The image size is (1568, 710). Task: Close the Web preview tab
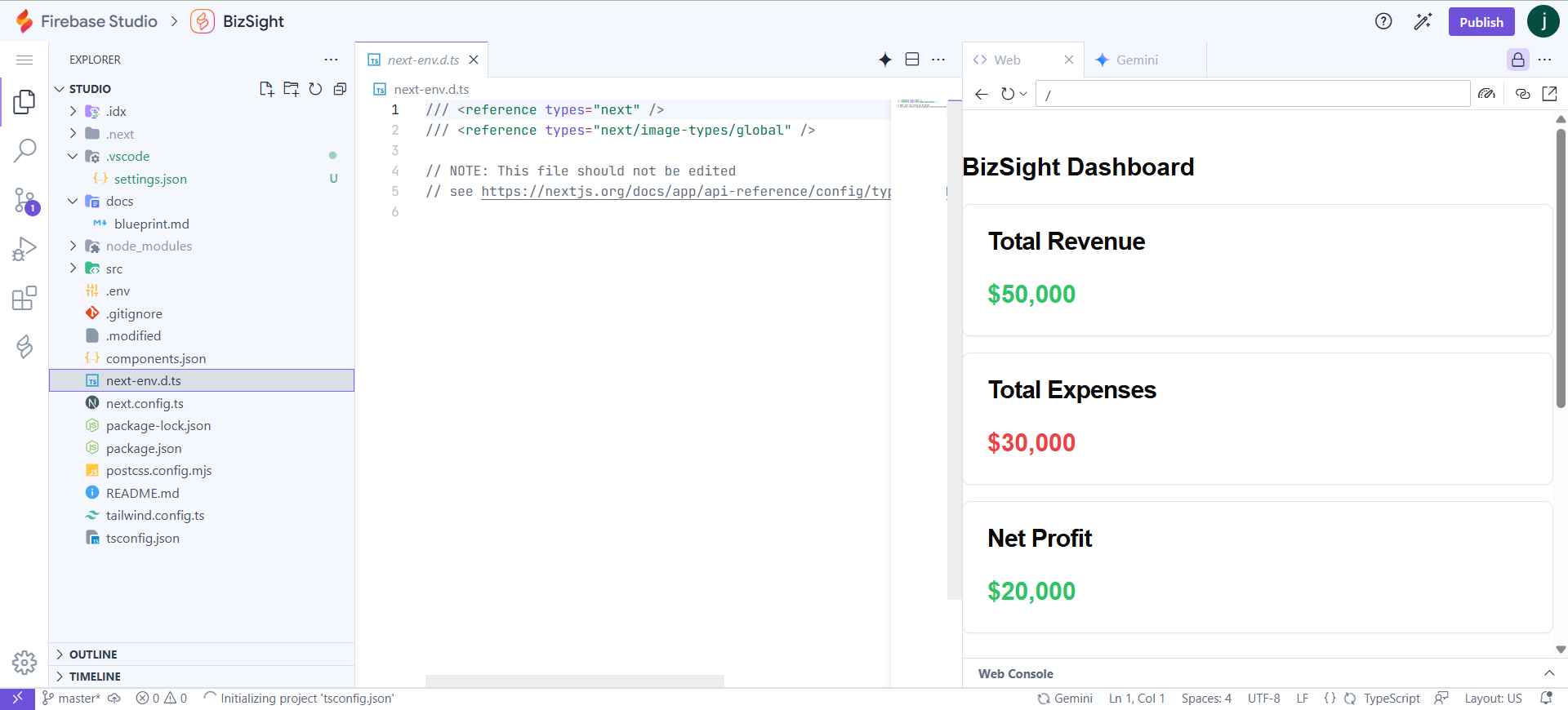coord(1069,60)
